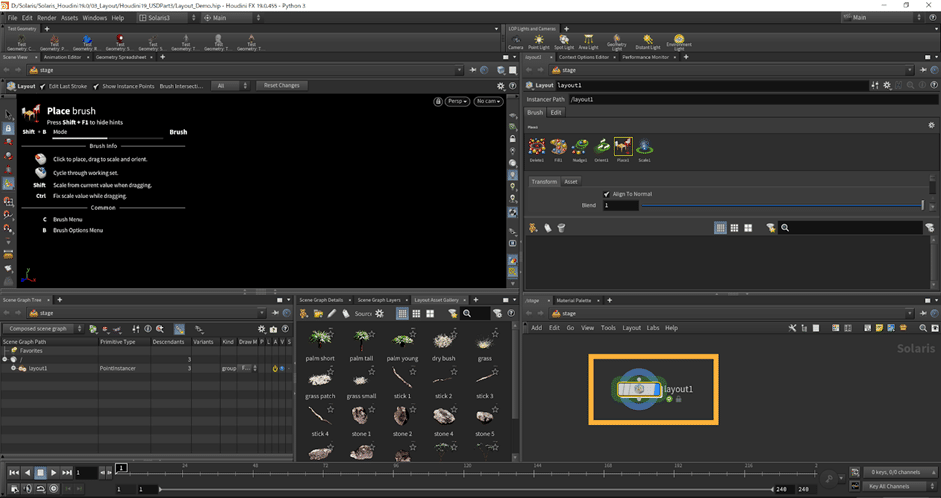Add a Distant Light from shelf
The image size is (941, 498).
tap(648, 41)
